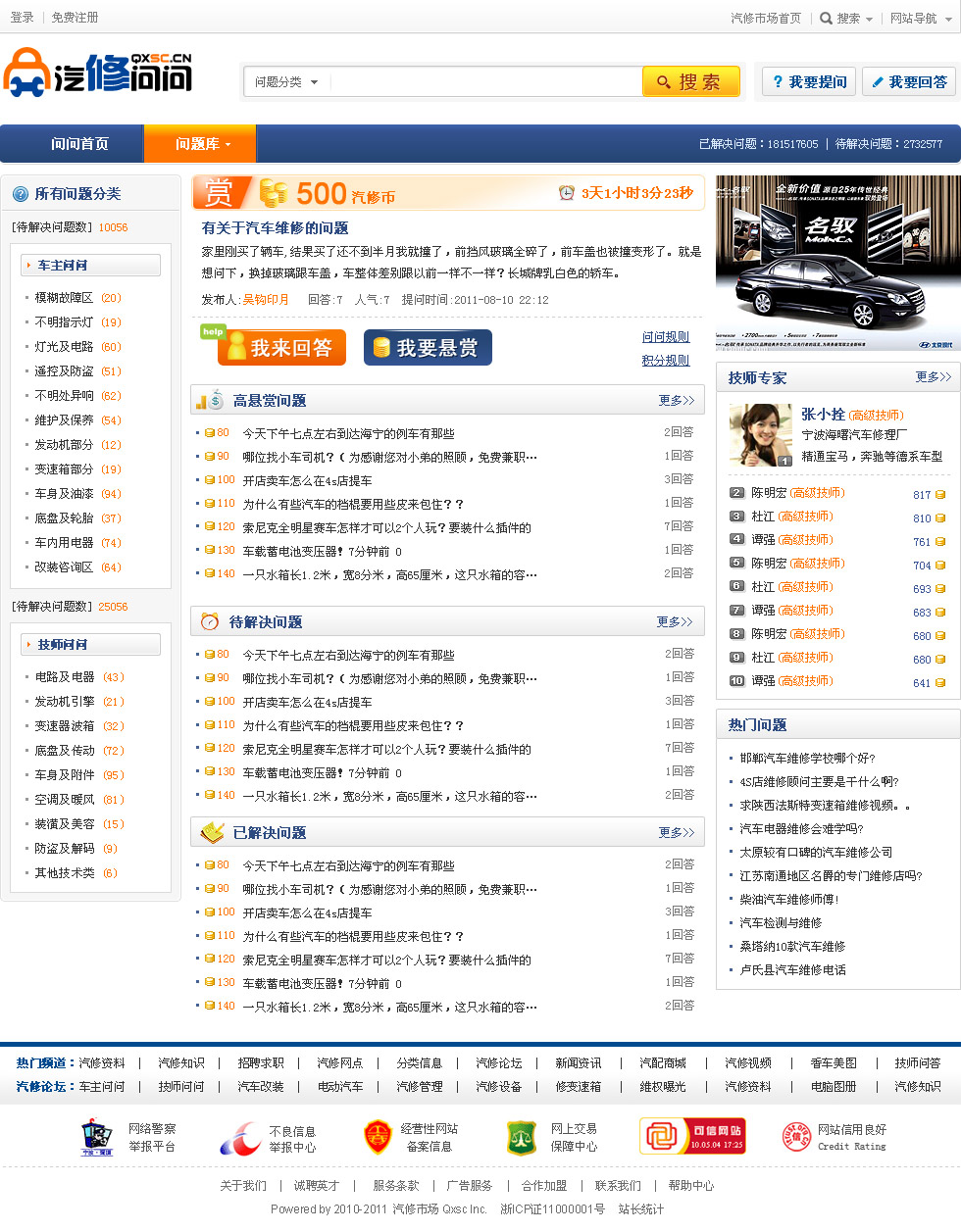Open hot question 邯郸汽车维修学校哪个好?
Image resolution: width=961 pixels, height=1232 pixels.
coord(807,758)
